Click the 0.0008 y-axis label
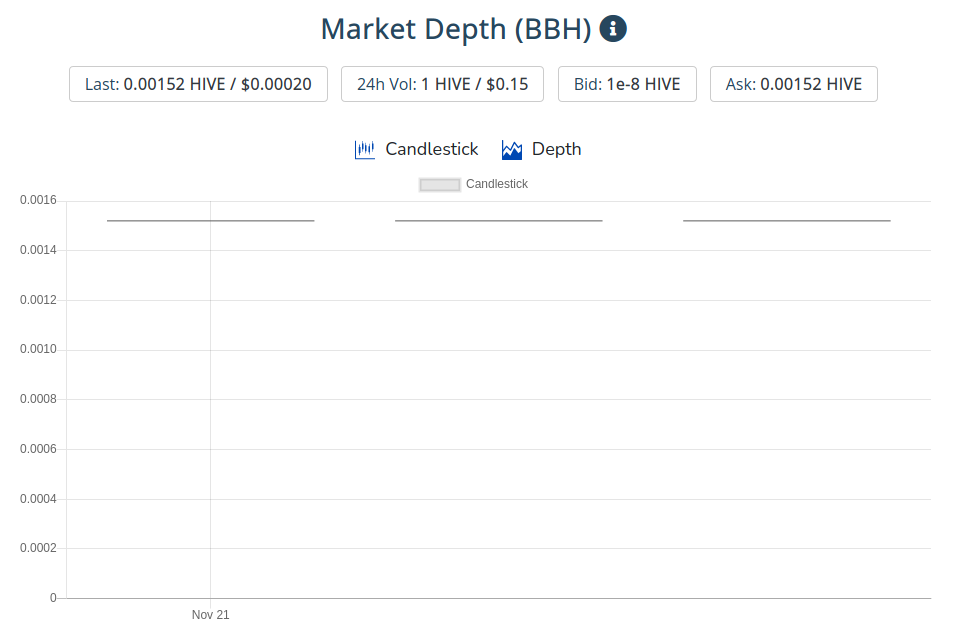 [38, 399]
